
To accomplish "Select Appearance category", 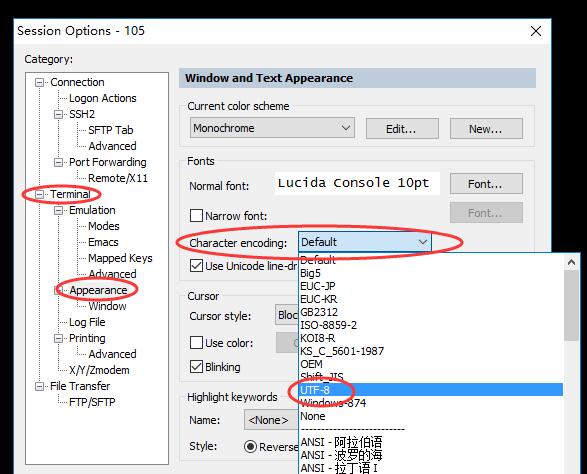I will tap(98, 290).
